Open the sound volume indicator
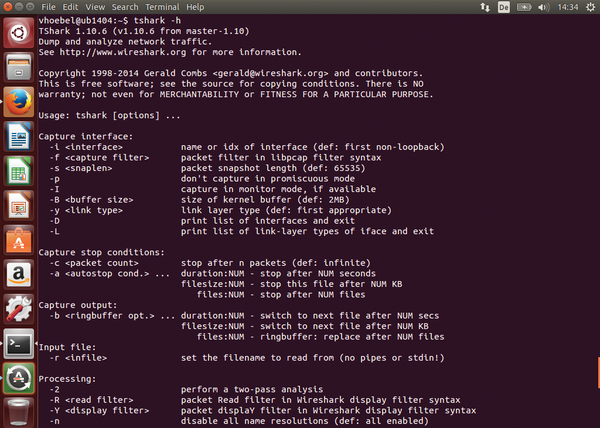This screenshot has height=428, width=600. (x=544, y=7)
